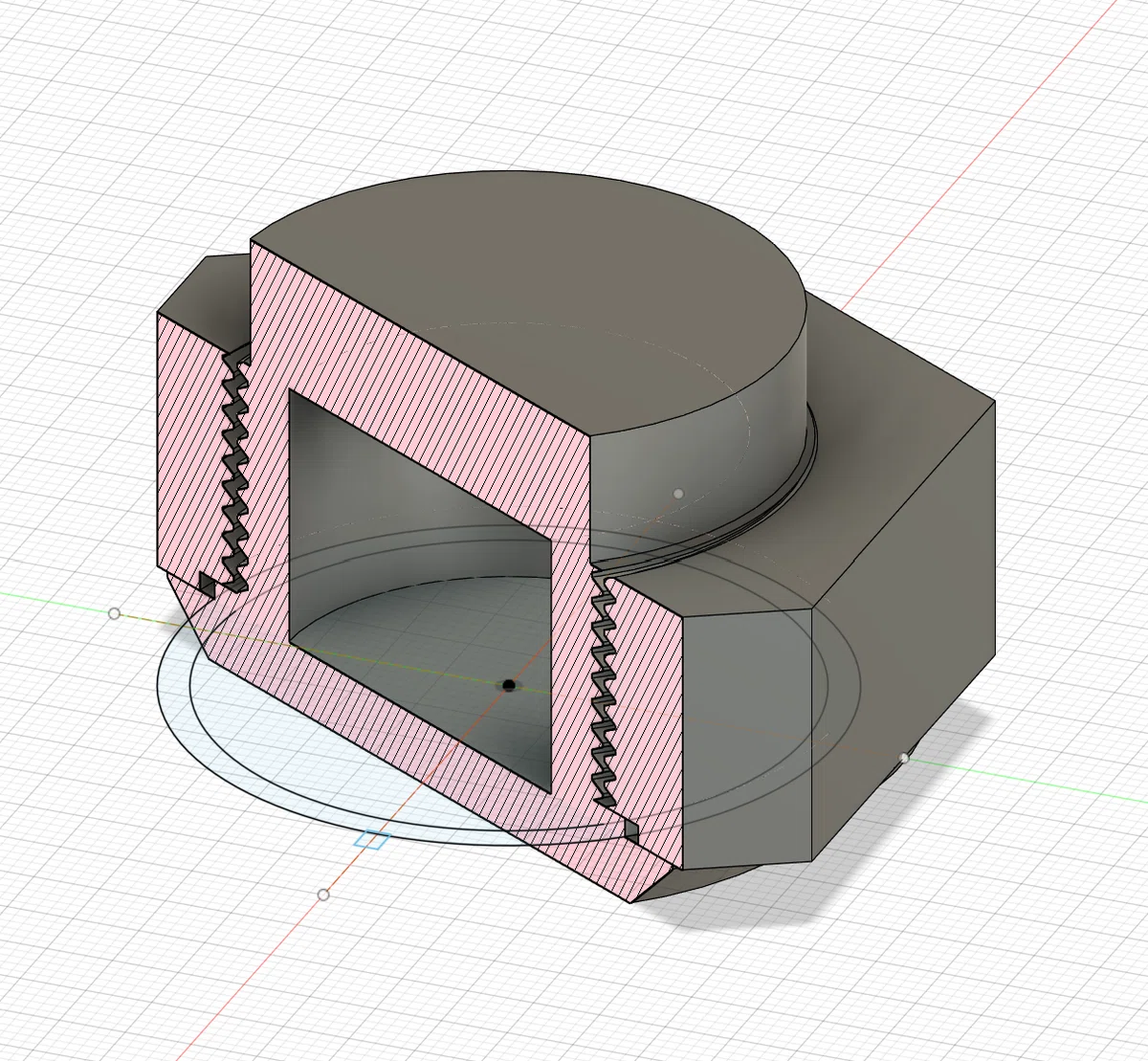Click the blue square marker on the outer circle
Image resolution: width=1148 pixels, height=1061 pixels.
372,841
